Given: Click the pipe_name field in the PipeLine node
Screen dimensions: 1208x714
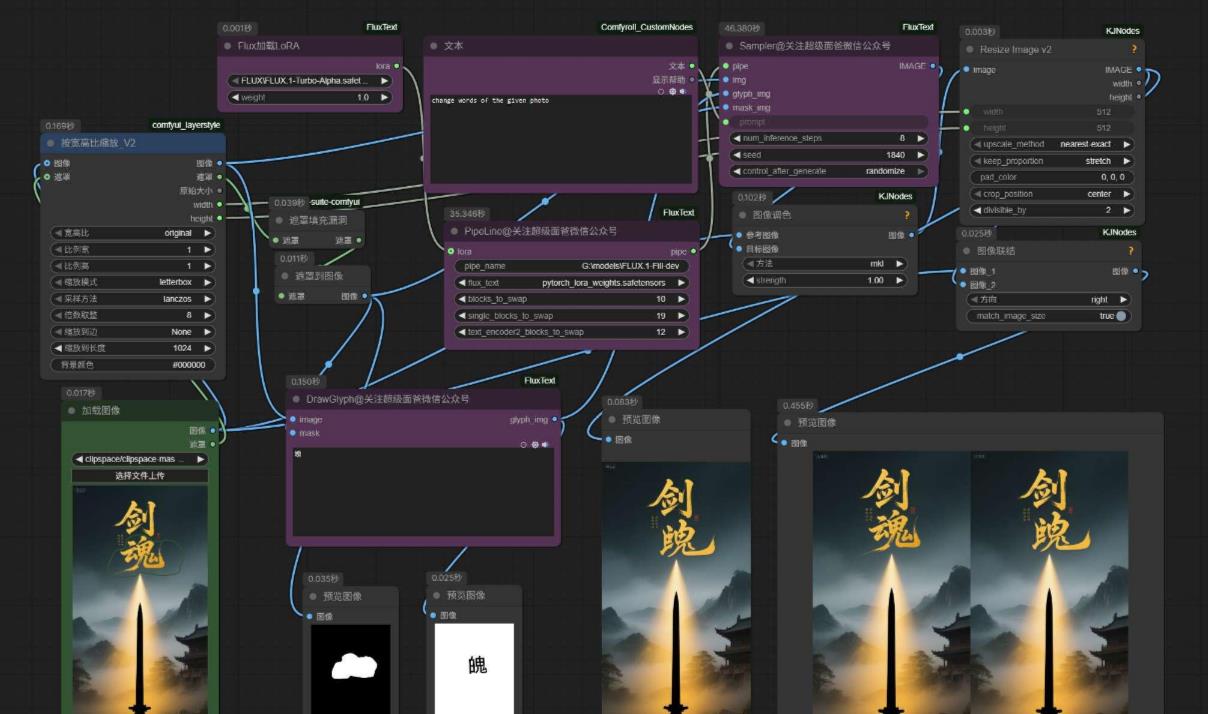Looking at the screenshot, I should click(x=571, y=266).
